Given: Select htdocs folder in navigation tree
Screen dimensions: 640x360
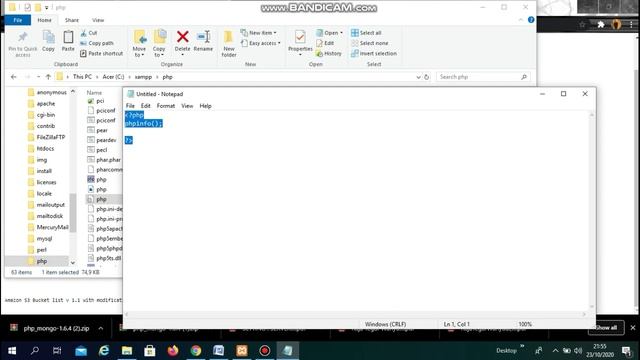Looking at the screenshot, I should point(45,149).
